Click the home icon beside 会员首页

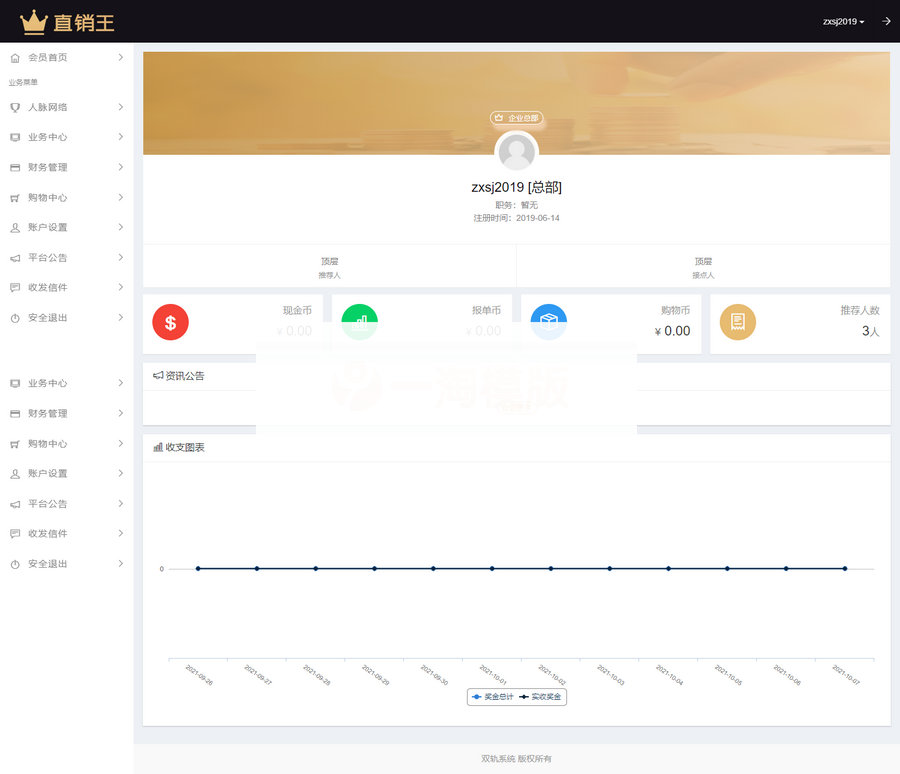15,58
